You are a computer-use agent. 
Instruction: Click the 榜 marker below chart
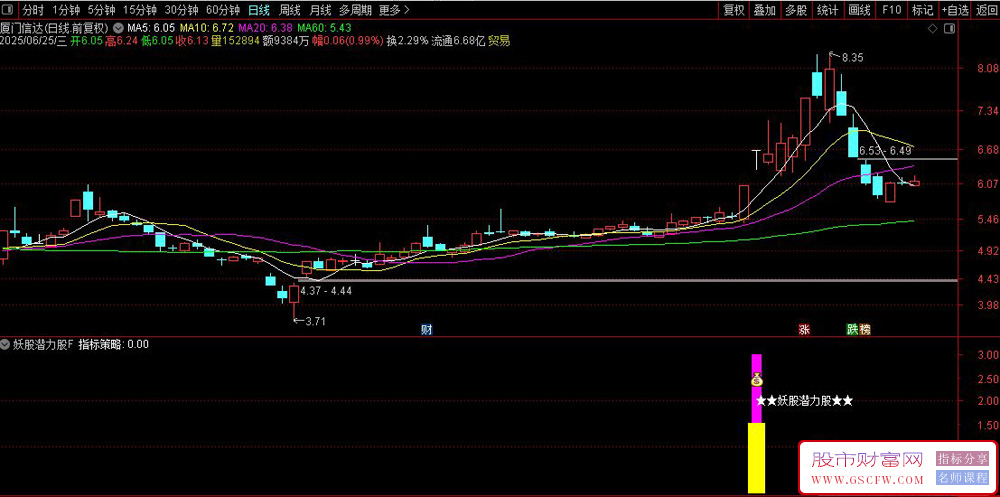point(864,330)
